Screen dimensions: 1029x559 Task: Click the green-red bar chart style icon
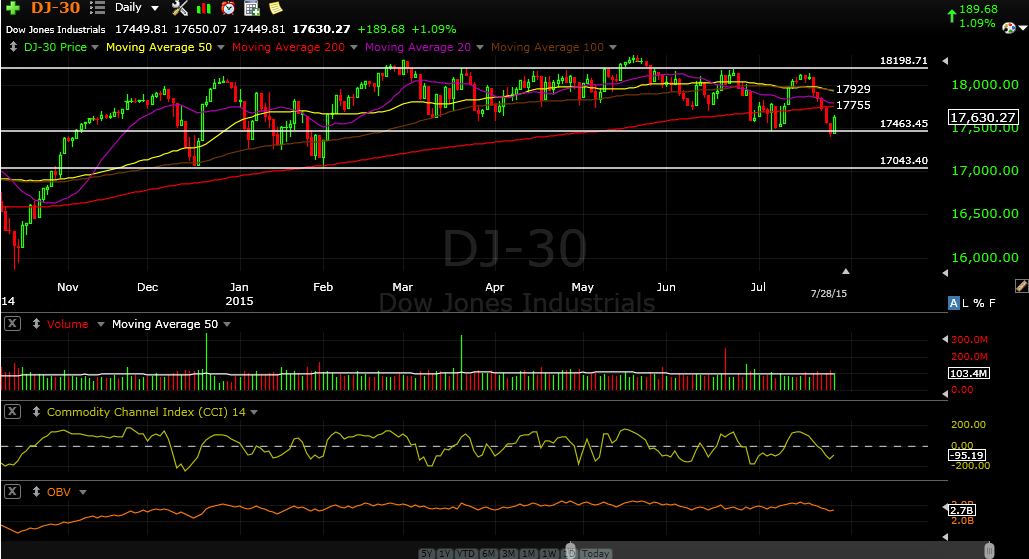coord(203,8)
